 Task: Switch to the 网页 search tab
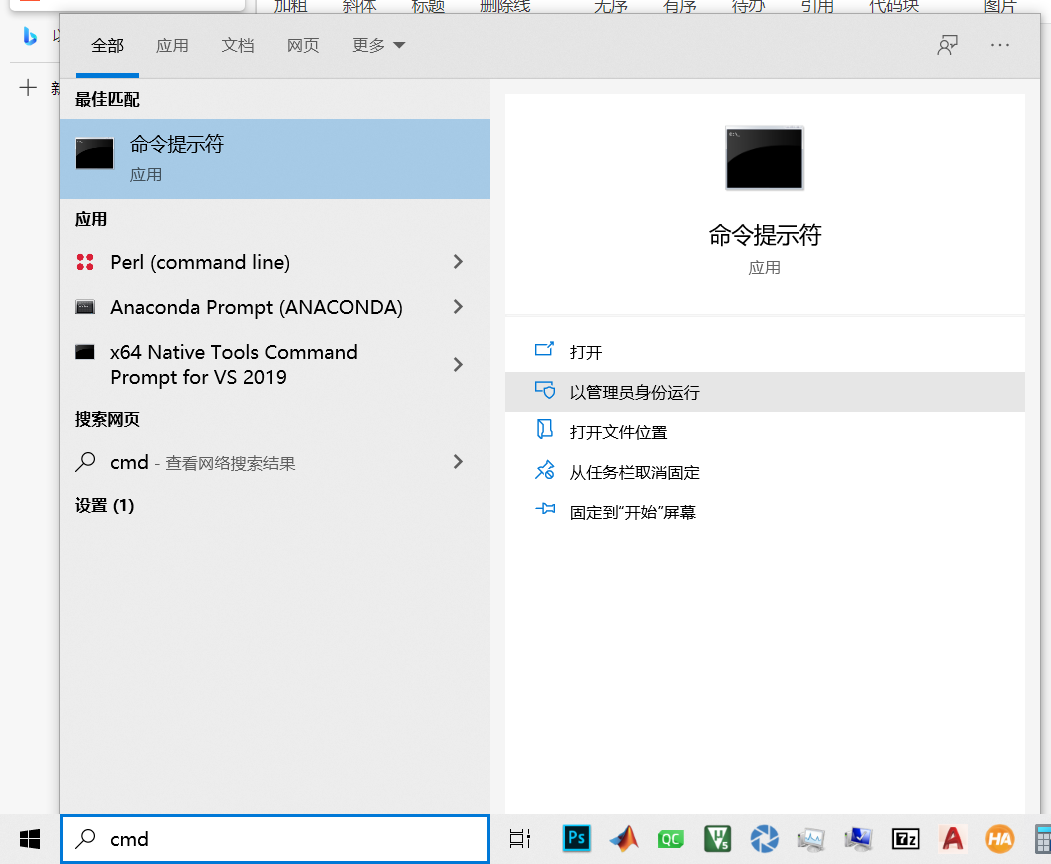click(302, 45)
